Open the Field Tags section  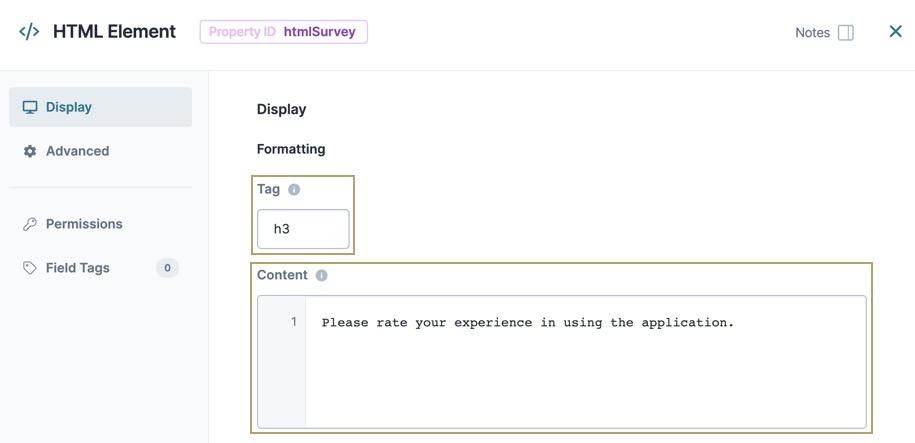click(x=100, y=268)
